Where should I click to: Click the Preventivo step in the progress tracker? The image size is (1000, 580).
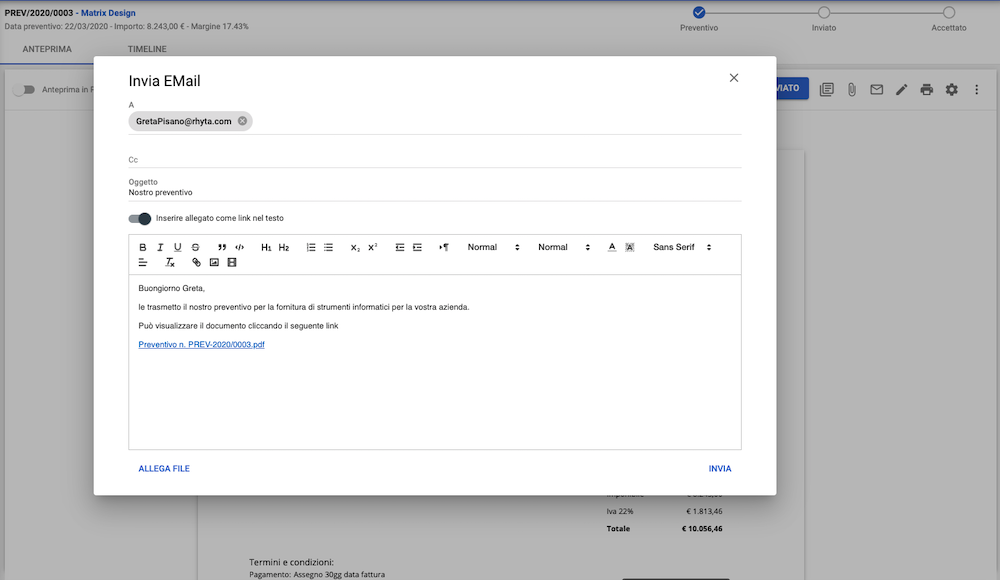[699, 12]
